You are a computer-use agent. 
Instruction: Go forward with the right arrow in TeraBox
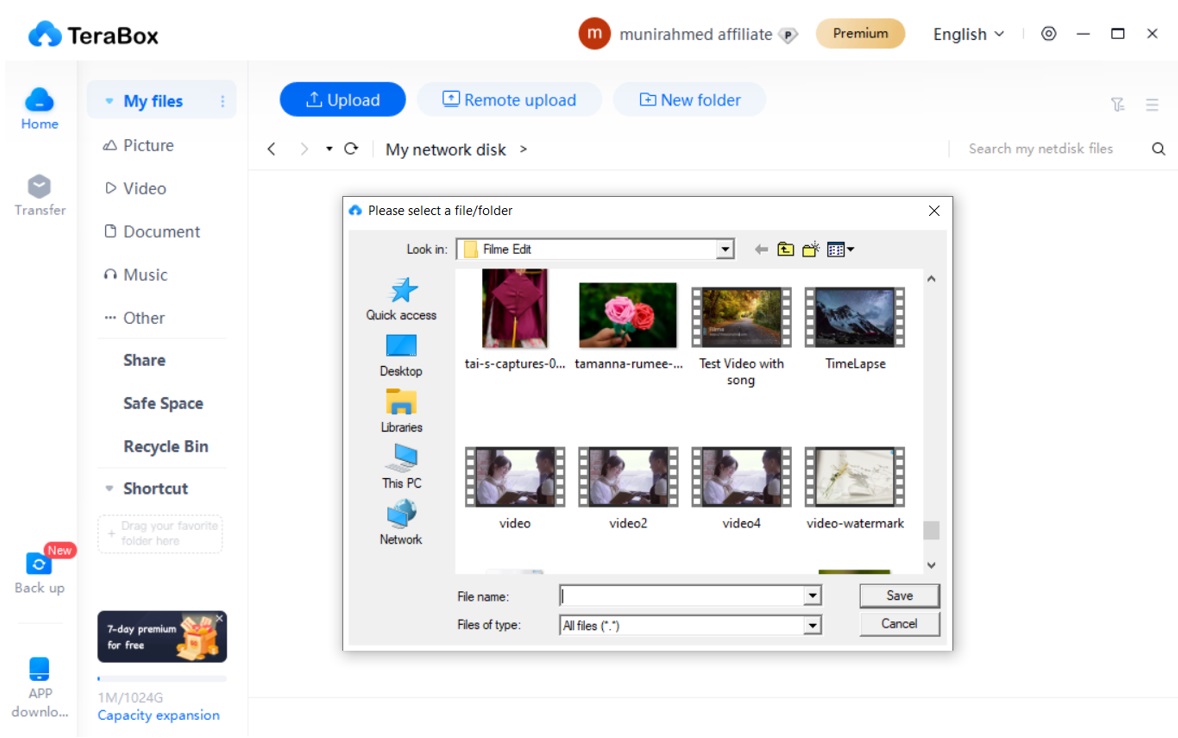304,149
